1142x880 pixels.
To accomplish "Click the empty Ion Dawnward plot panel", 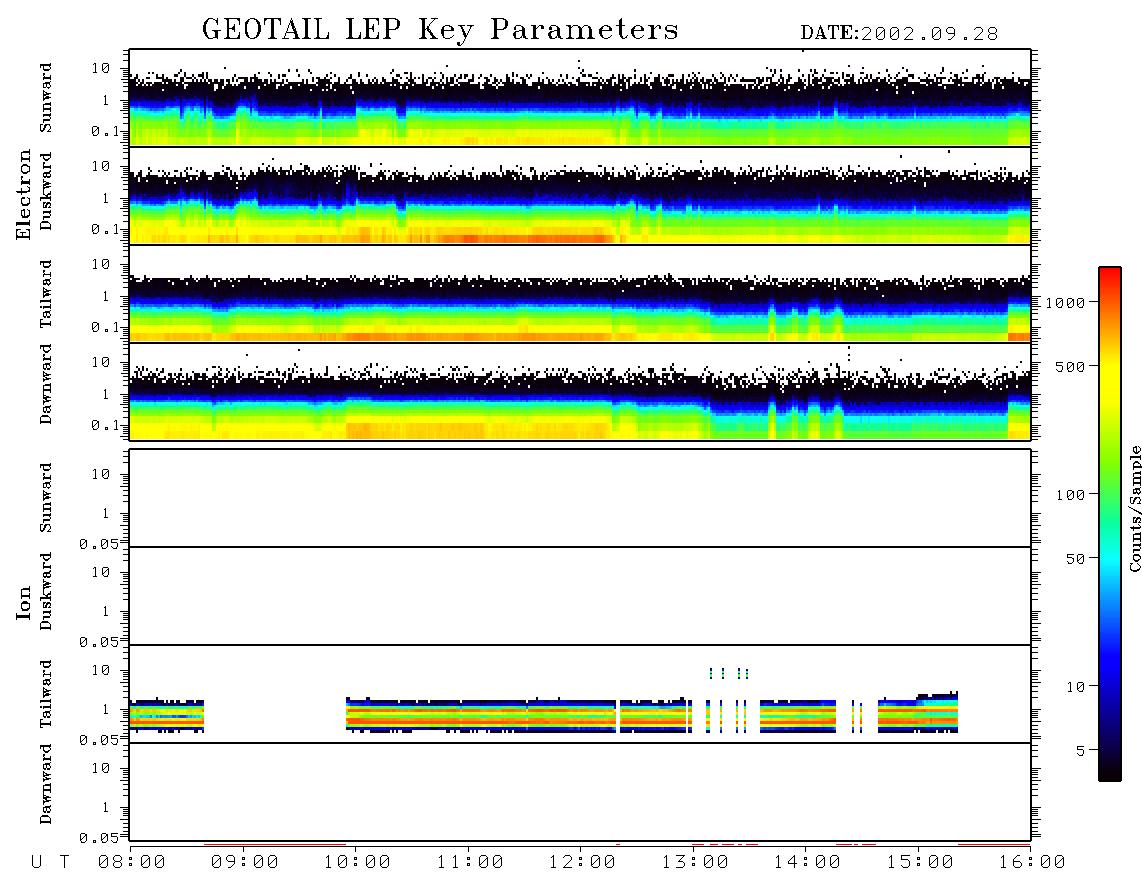I will point(580,791).
